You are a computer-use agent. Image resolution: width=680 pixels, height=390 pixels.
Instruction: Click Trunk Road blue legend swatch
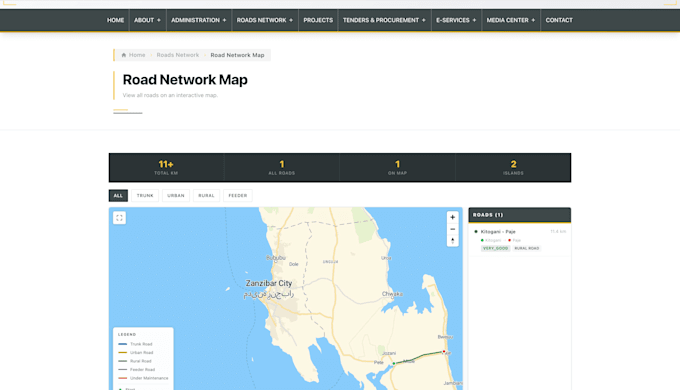point(123,344)
